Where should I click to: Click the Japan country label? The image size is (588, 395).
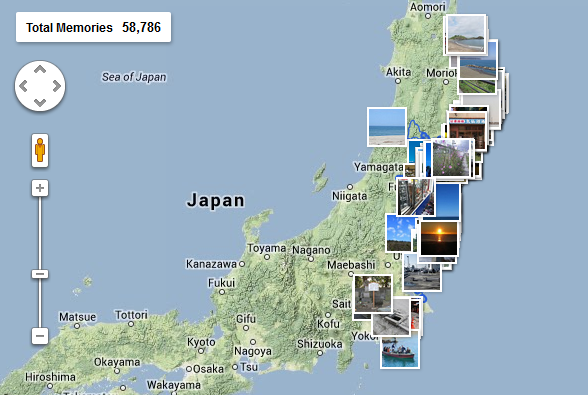[x=216, y=200]
